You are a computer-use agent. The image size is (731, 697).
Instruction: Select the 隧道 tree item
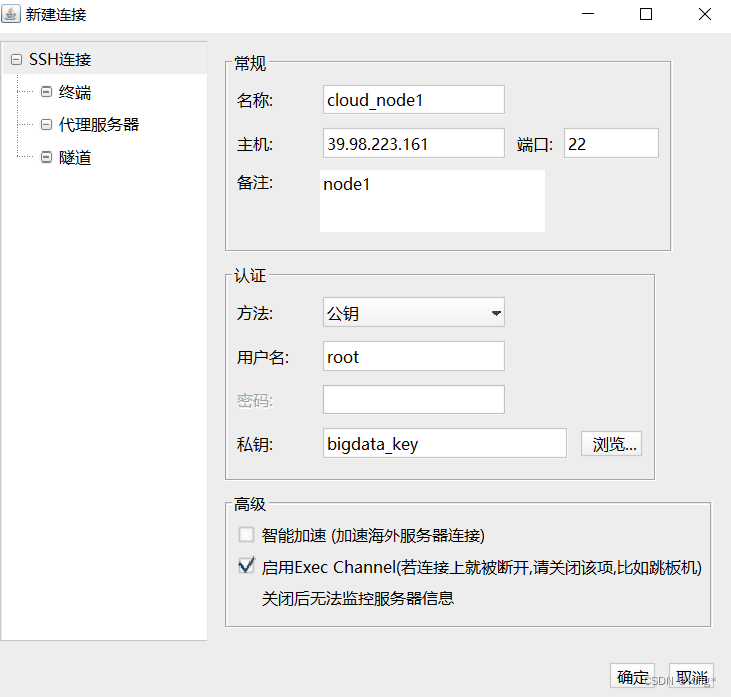pyautogui.click(x=75, y=158)
